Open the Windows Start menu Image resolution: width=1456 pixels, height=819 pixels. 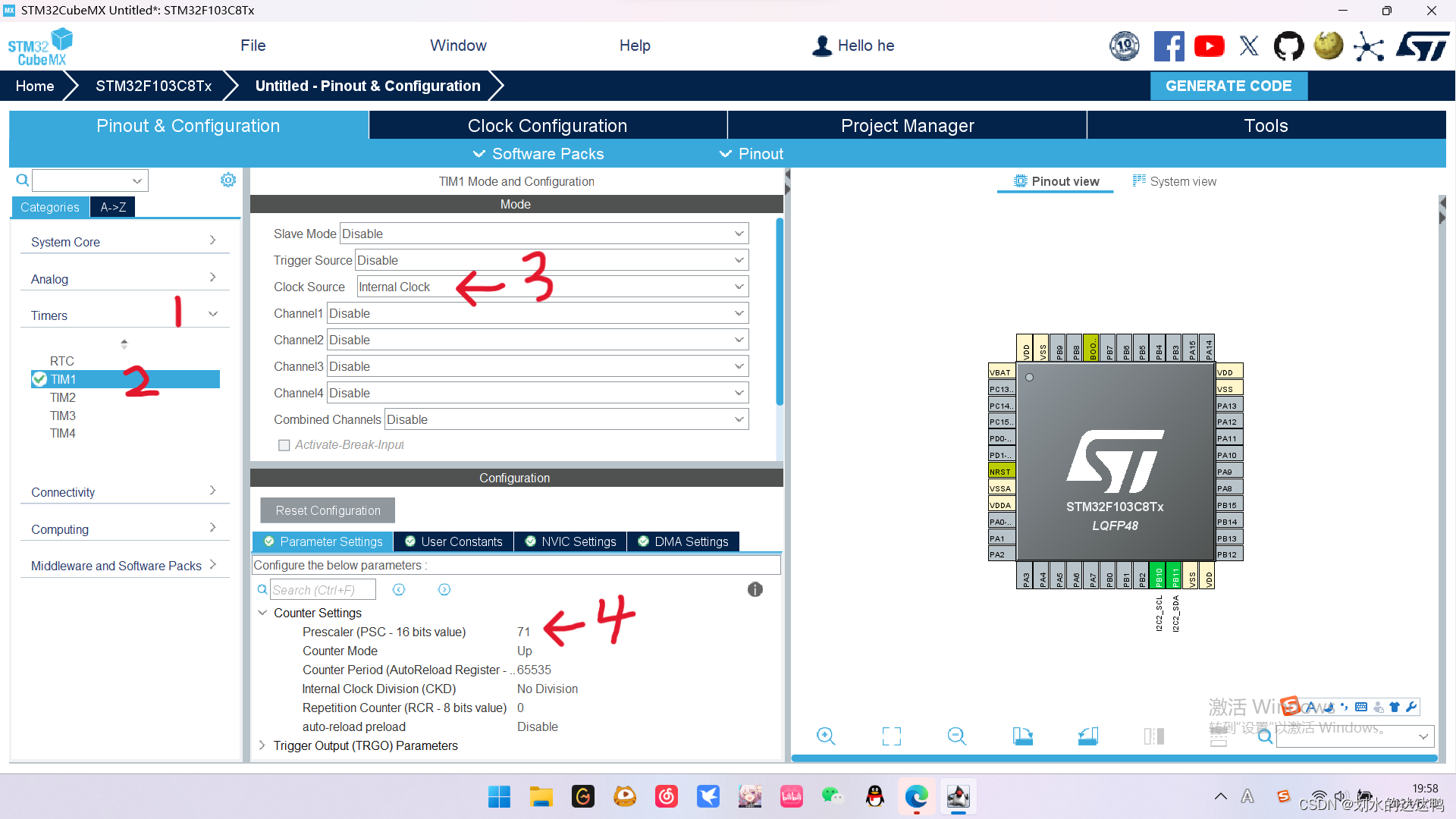tap(499, 796)
